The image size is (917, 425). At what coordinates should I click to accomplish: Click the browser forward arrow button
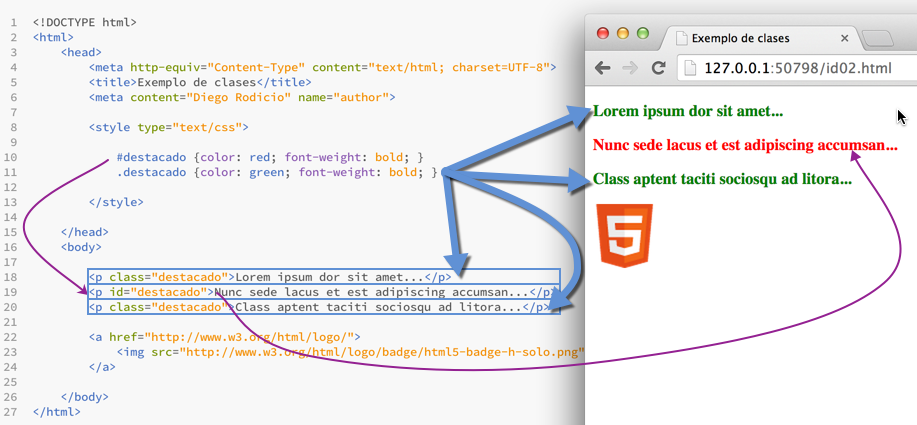pos(630,68)
